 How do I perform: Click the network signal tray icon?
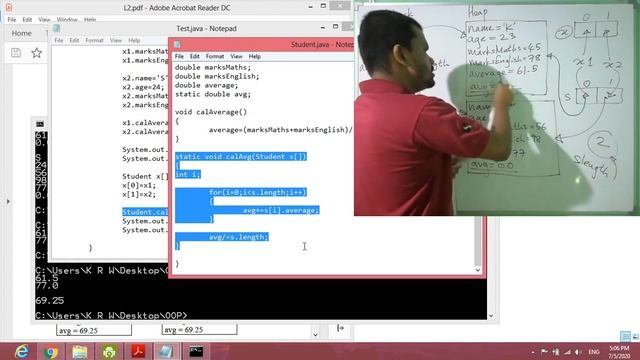[567, 352]
